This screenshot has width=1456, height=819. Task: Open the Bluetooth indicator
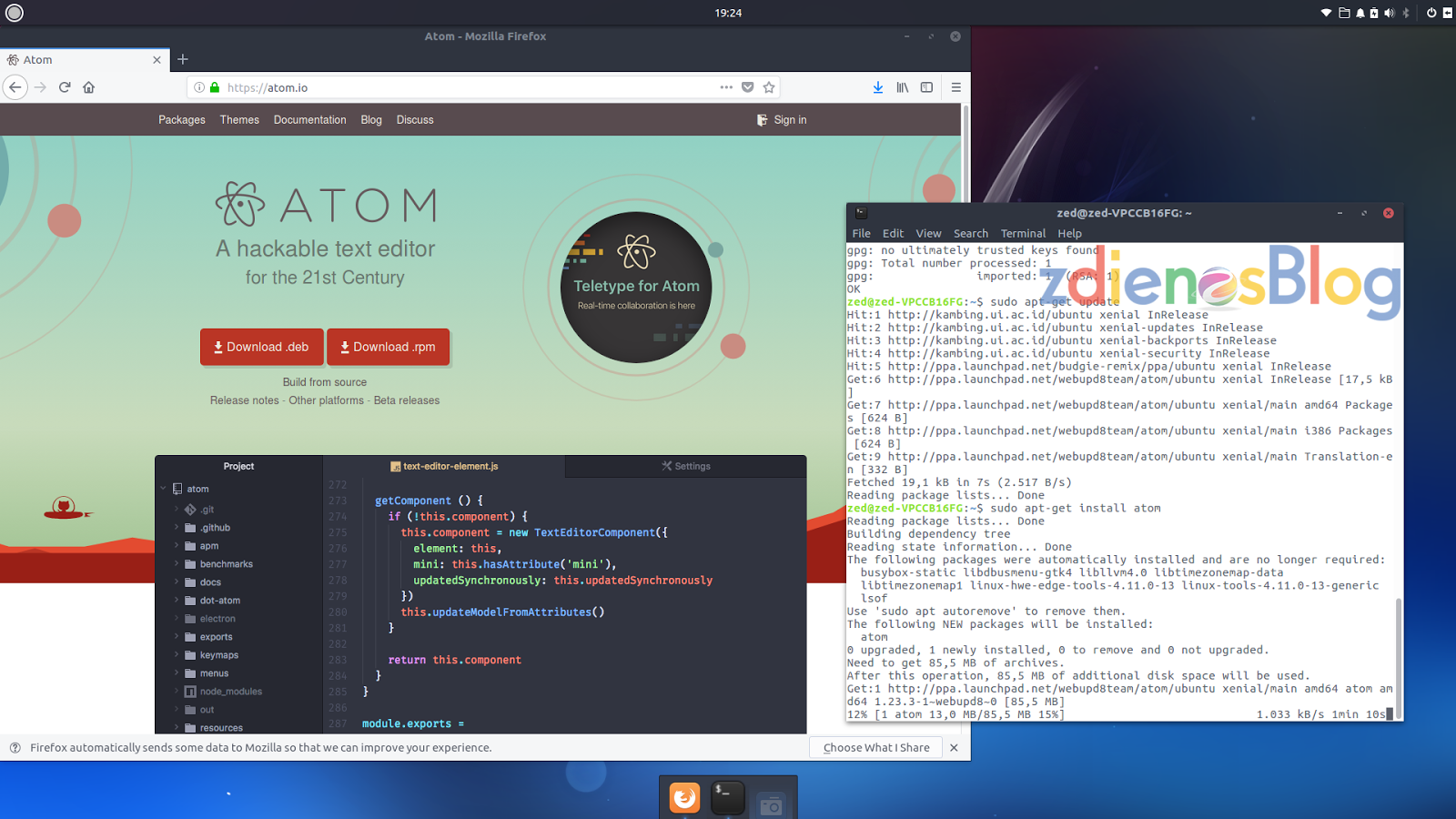click(1406, 13)
